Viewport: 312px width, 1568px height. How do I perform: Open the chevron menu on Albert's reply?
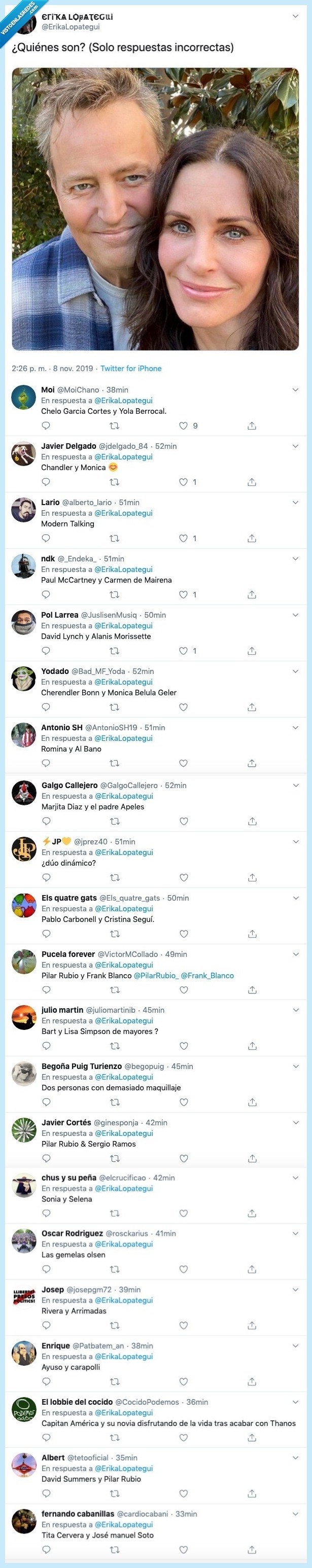(x=296, y=1457)
